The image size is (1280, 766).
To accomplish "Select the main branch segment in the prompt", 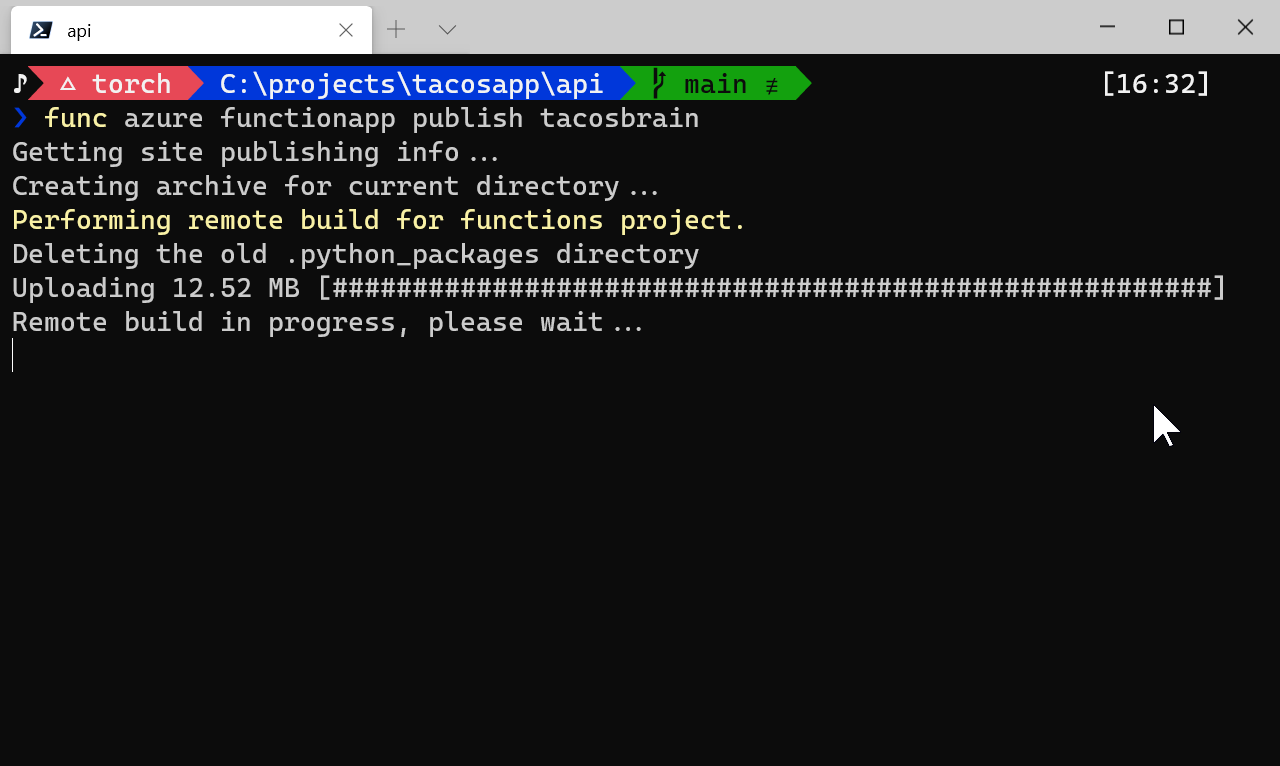I will click(714, 84).
